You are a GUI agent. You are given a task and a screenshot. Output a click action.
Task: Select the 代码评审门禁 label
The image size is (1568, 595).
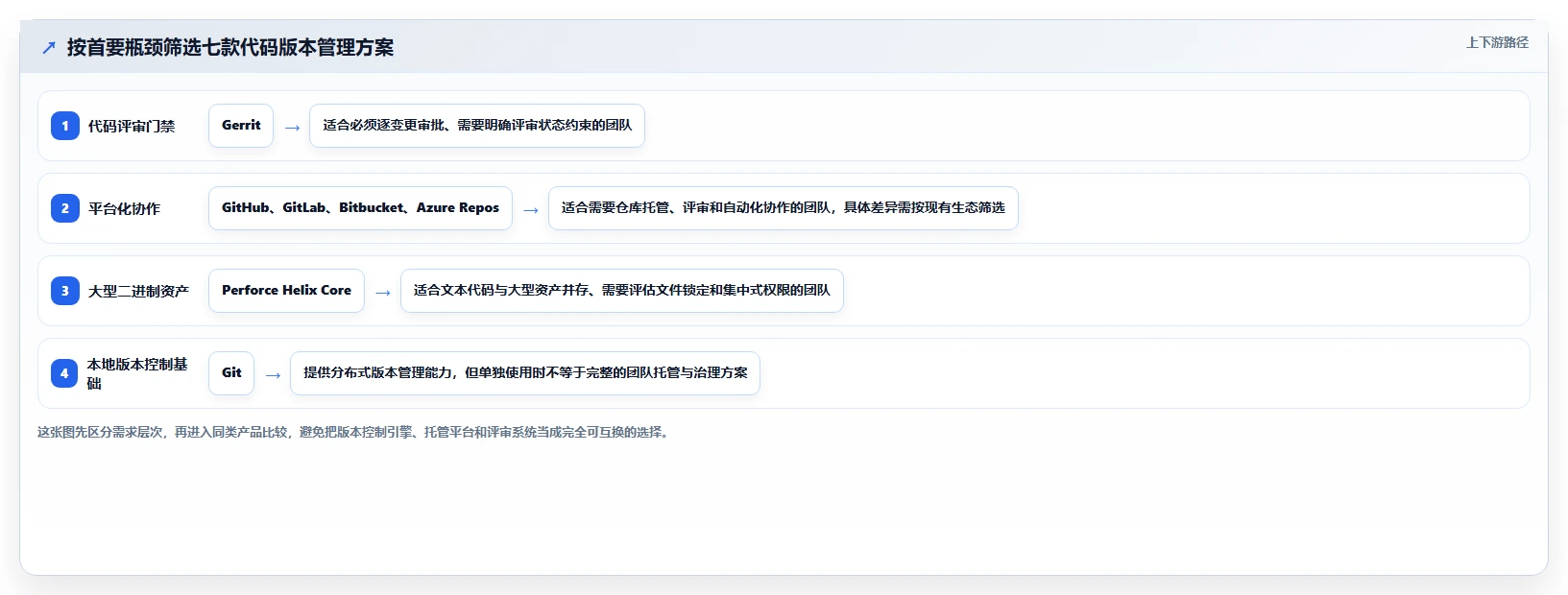[x=132, y=126]
